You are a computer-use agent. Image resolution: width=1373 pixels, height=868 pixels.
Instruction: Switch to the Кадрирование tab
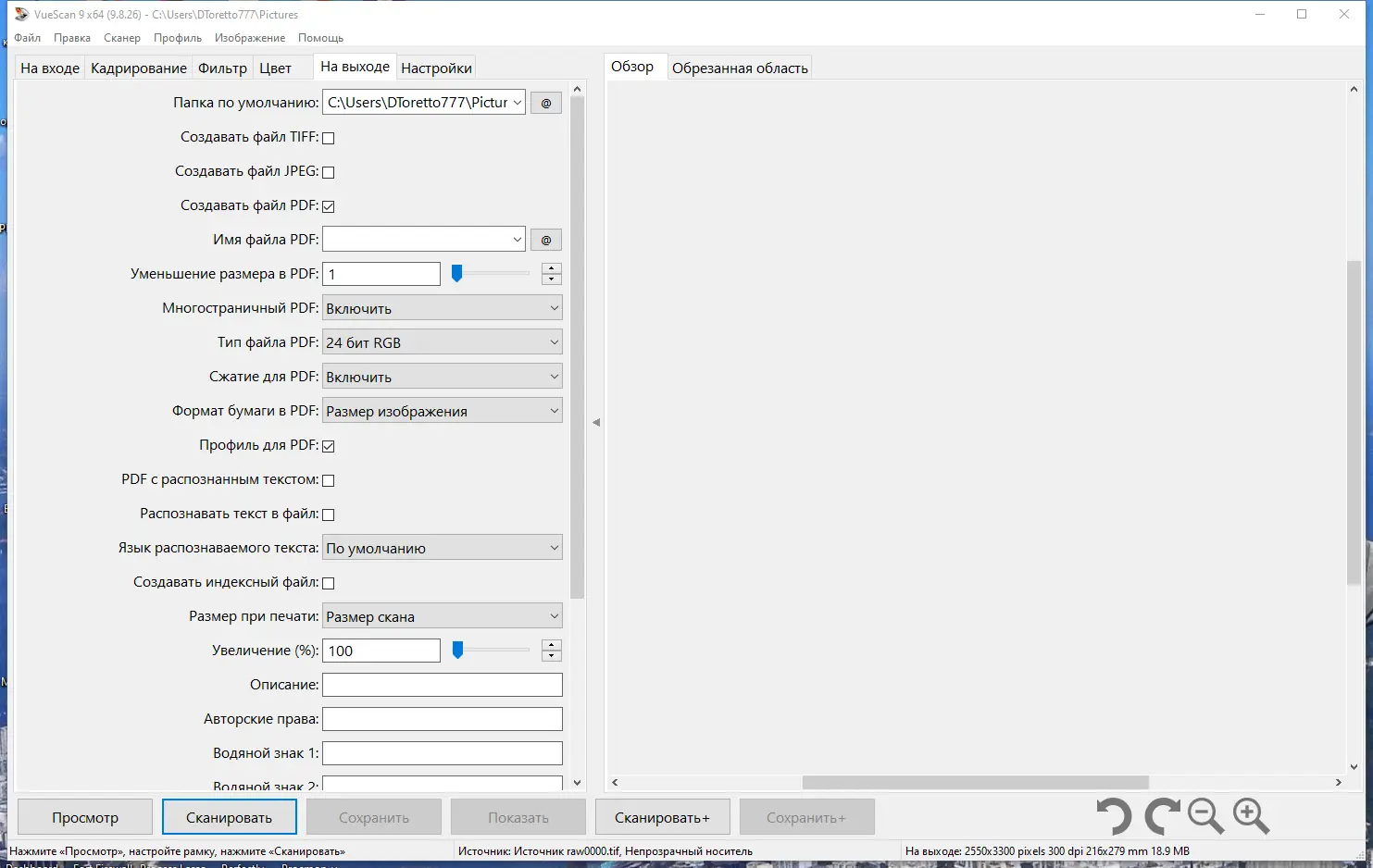pyautogui.click(x=139, y=68)
